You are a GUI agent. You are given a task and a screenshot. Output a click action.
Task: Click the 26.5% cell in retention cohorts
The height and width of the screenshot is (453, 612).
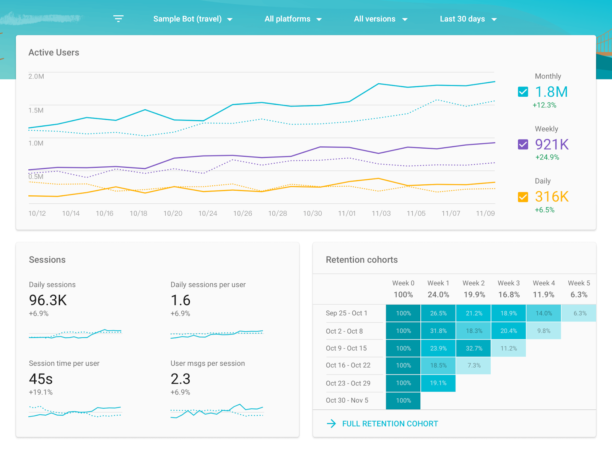[x=437, y=313]
